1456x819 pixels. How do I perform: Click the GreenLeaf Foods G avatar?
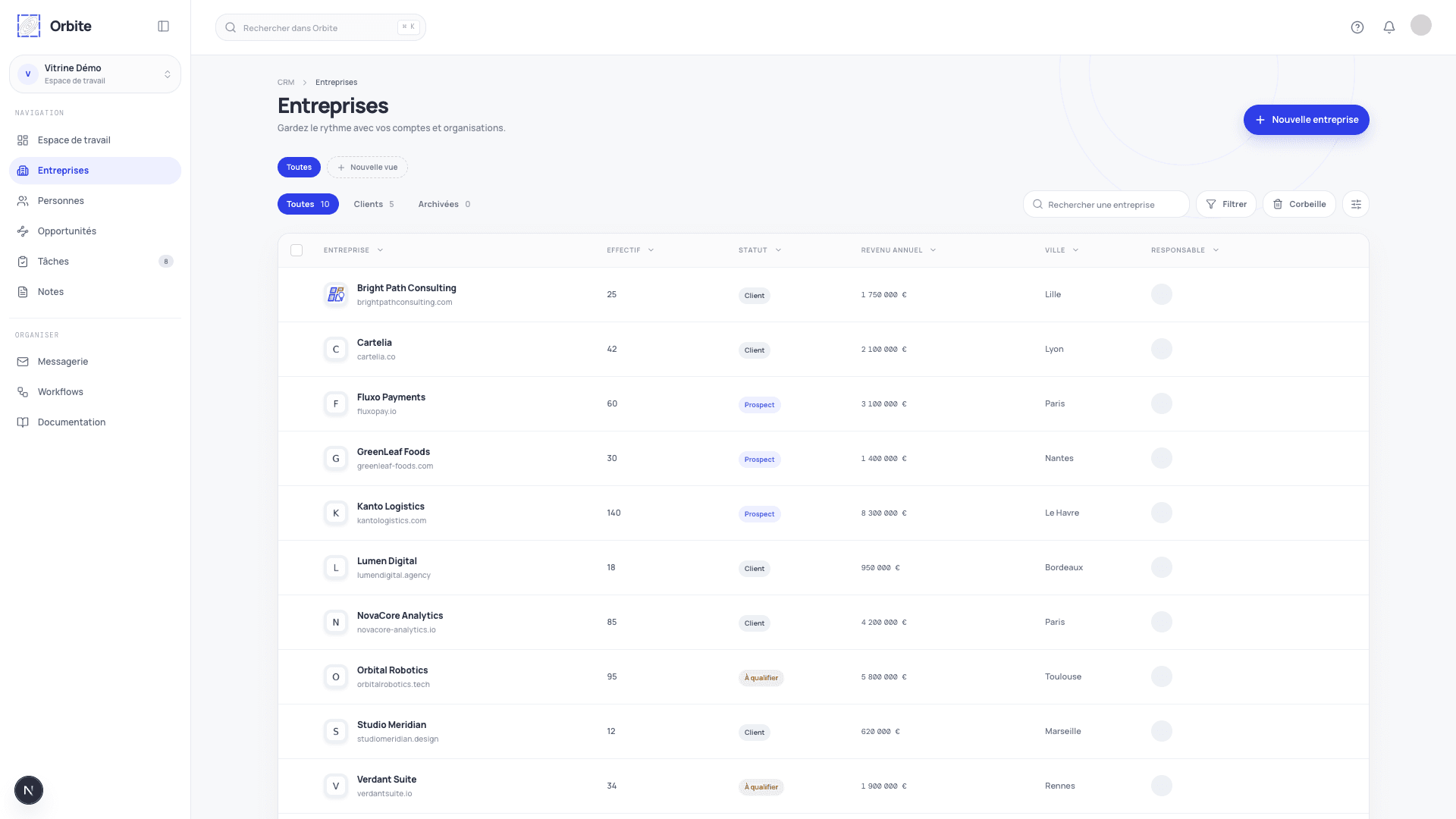pos(336,458)
